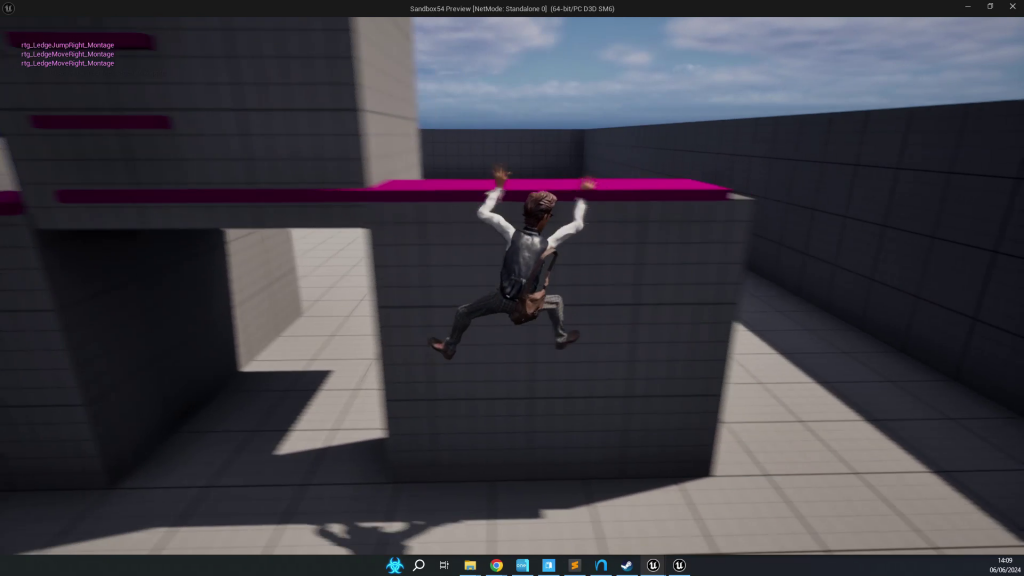Click the rtg_LedgeJumpRight_Montage debug text

coord(67,45)
